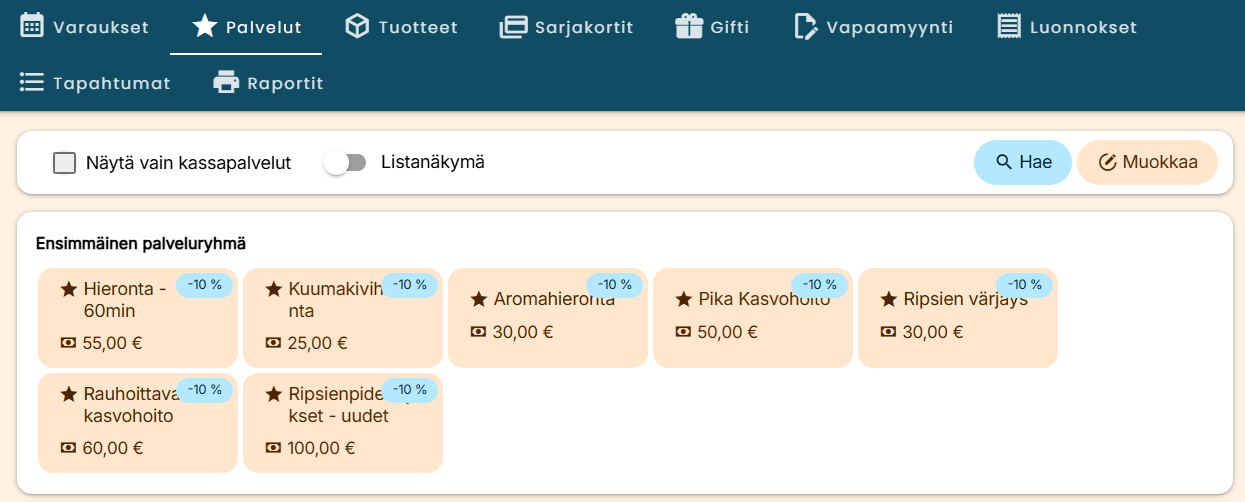Screen dimensions: 1245x502
Task: Open the Palvelut tab
Action: click(x=246, y=27)
